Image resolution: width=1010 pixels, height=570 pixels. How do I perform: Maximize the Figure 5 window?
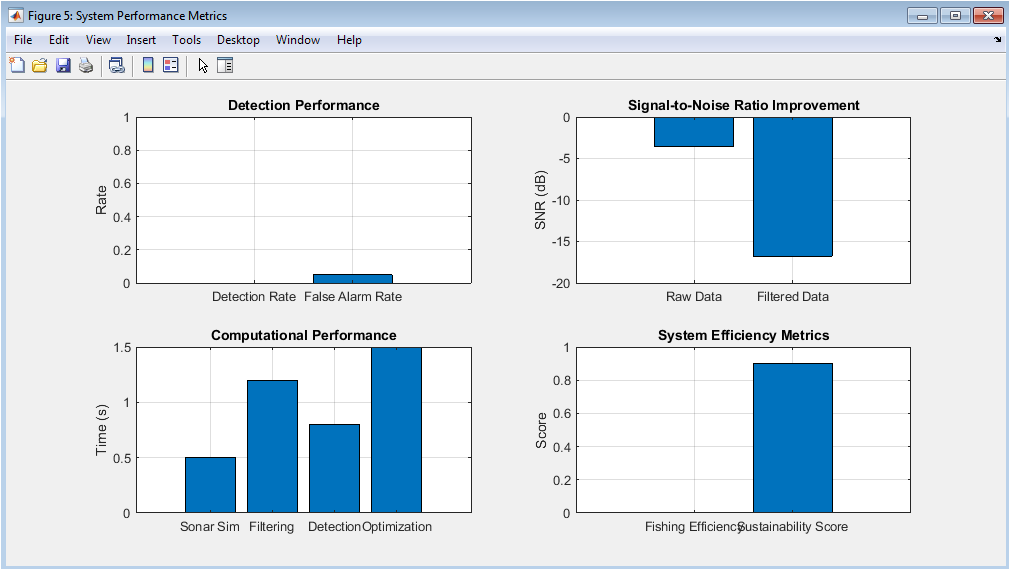[956, 15]
